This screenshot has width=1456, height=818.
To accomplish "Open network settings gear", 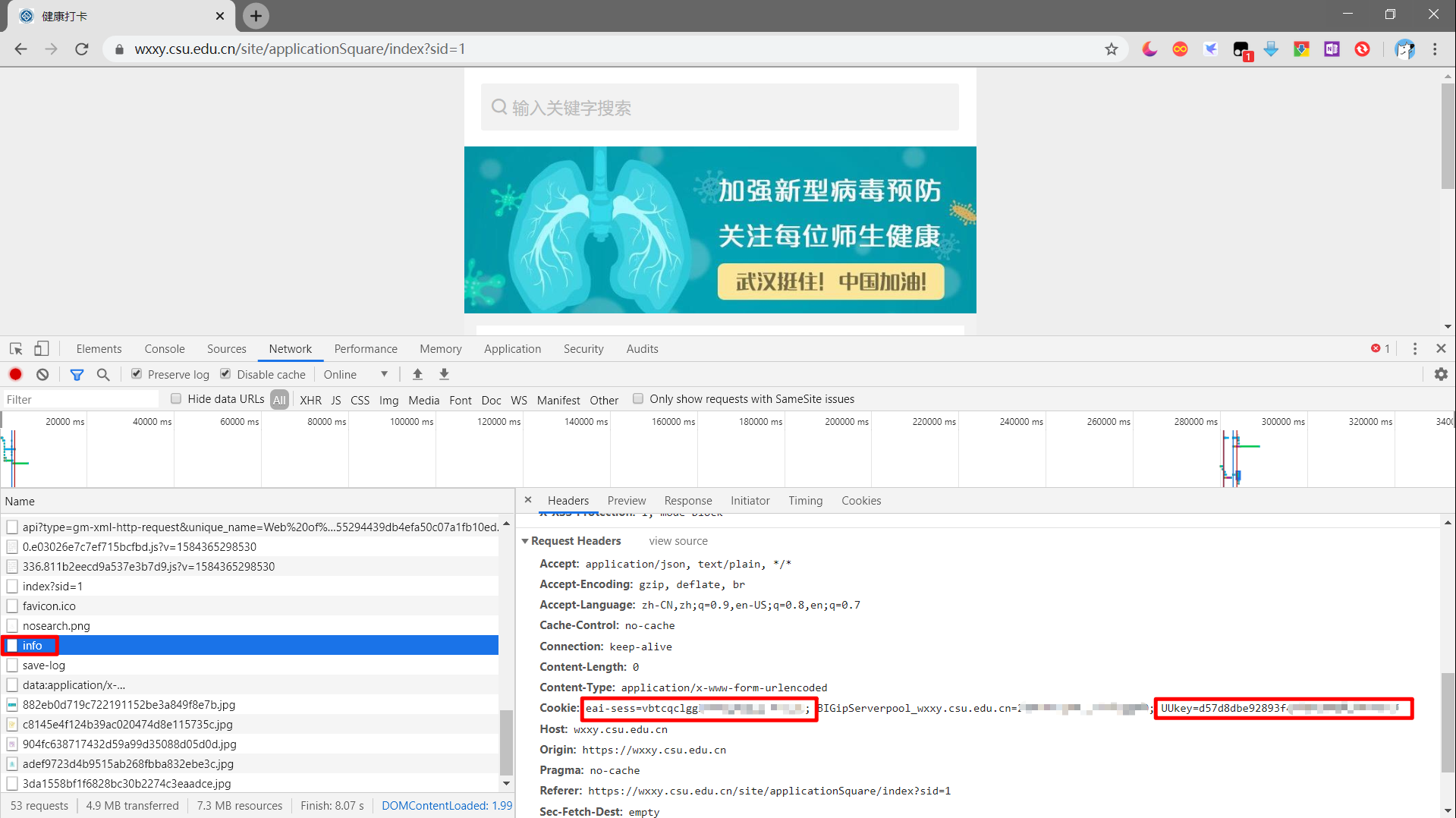I will coord(1441,374).
